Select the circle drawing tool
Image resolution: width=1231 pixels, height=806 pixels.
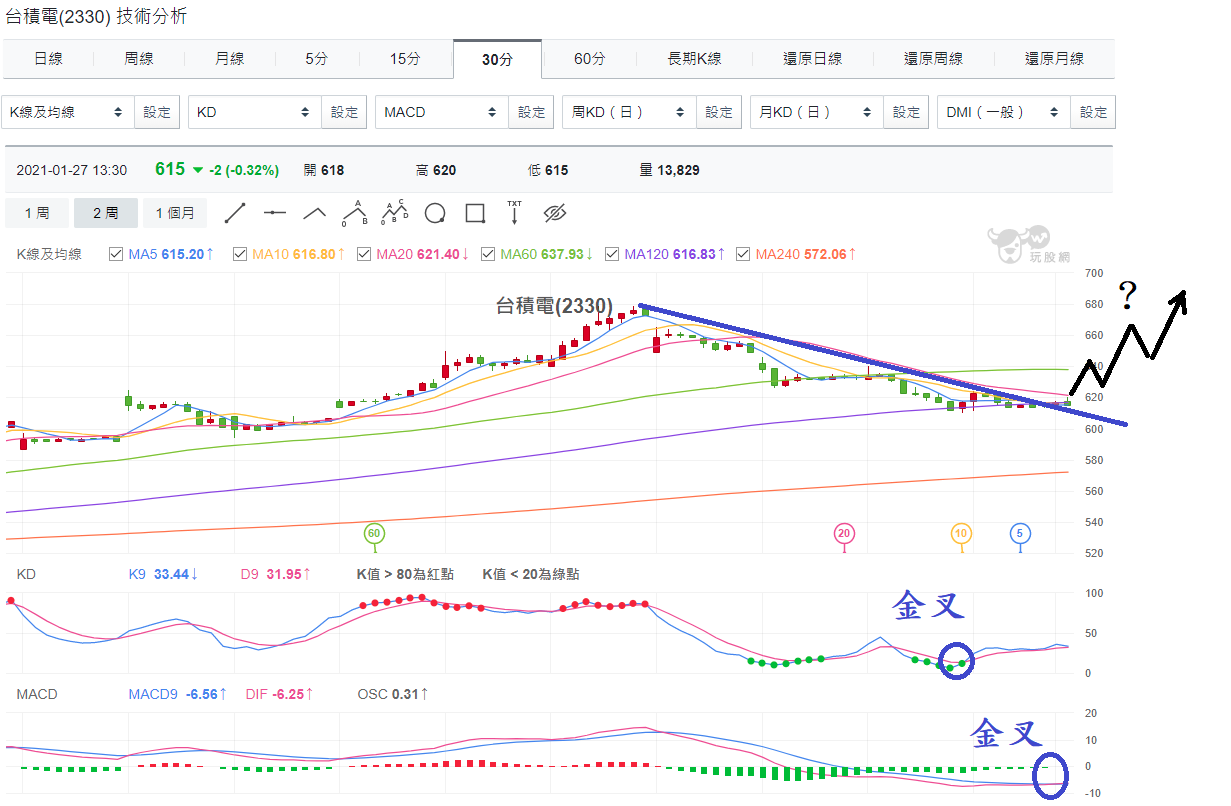435,213
